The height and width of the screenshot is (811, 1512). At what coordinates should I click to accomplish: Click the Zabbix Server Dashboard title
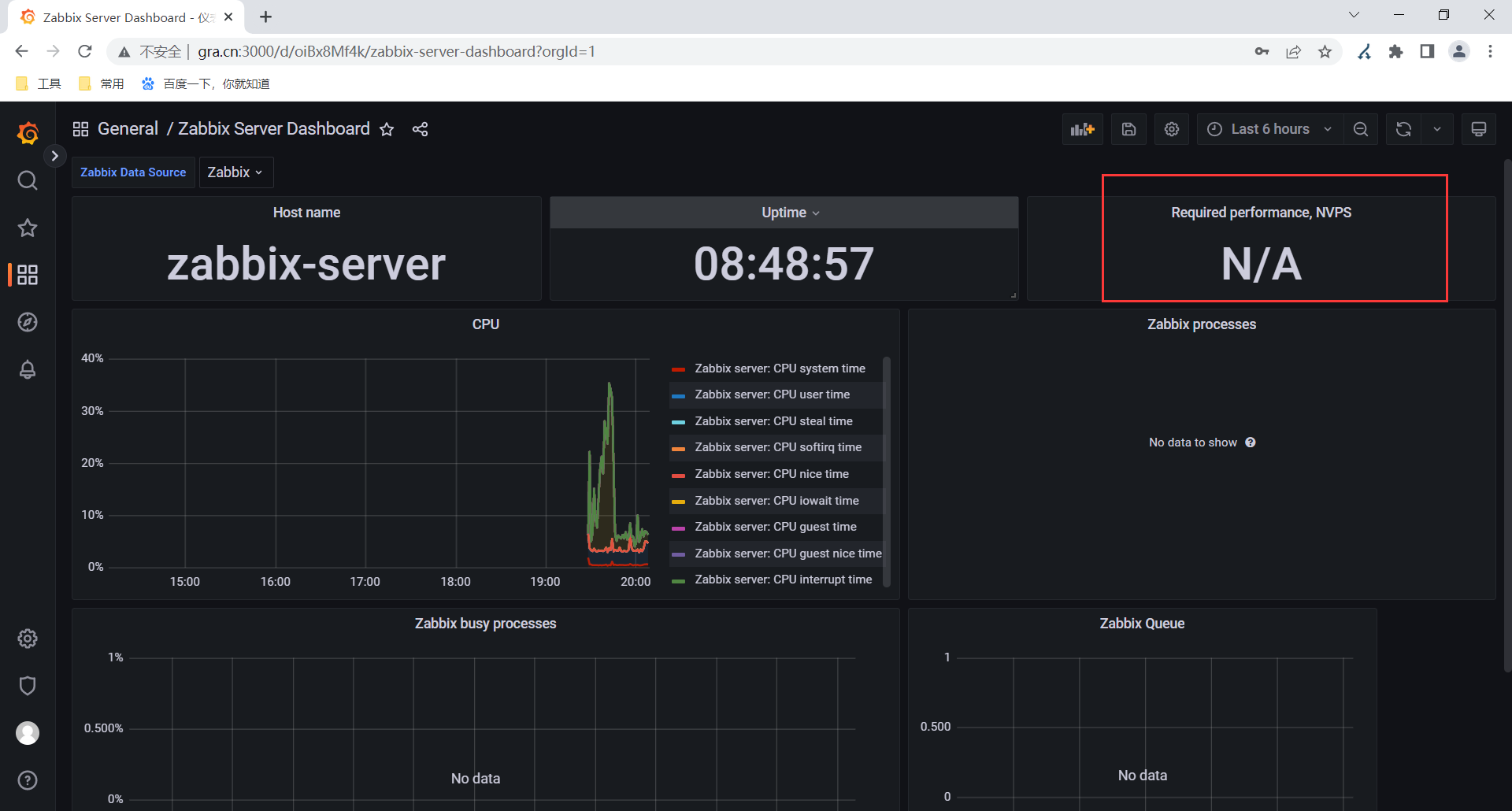[x=274, y=129]
